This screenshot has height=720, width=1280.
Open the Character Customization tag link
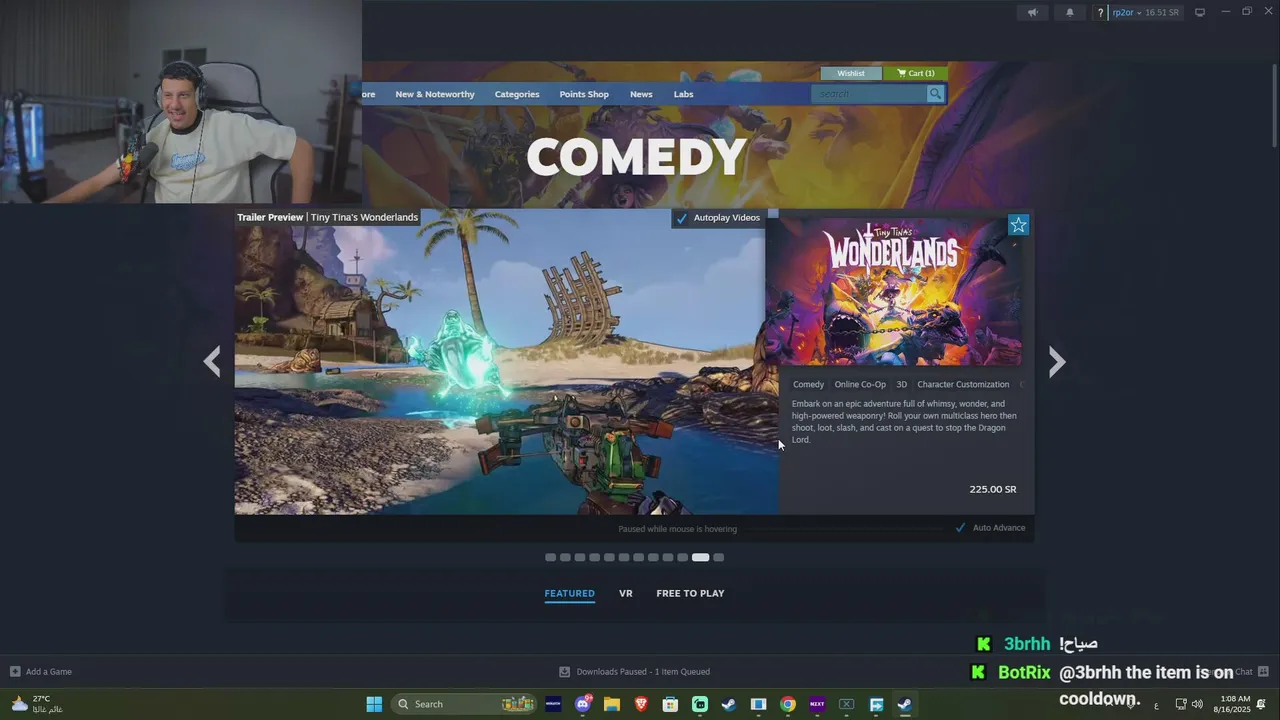pos(963,384)
